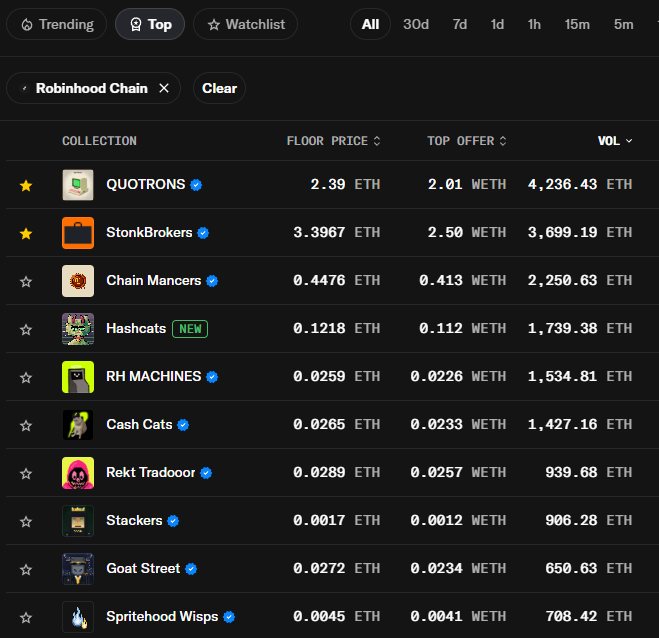Select the 5m time range

(x=623, y=24)
